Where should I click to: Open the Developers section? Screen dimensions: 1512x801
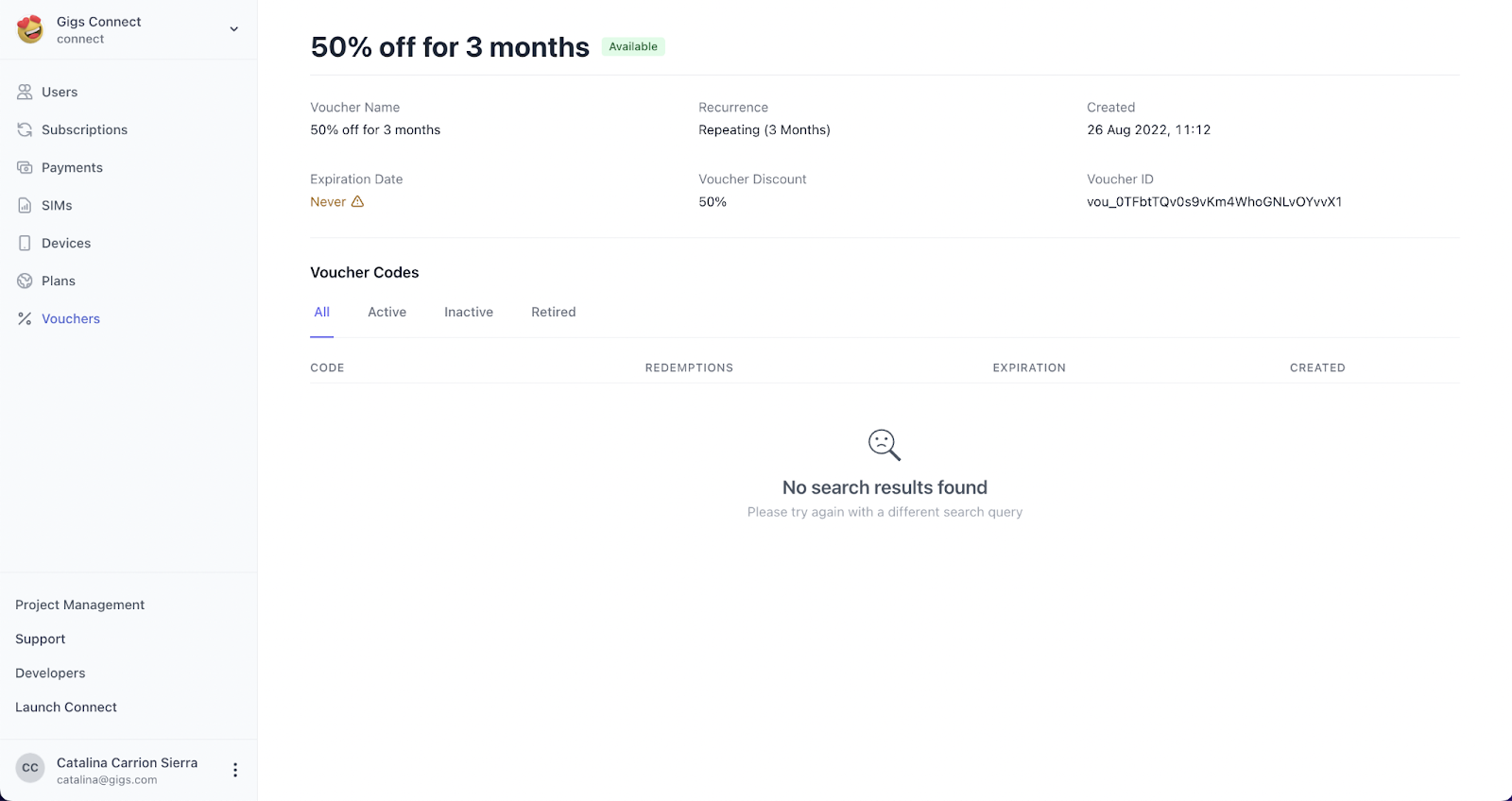click(50, 673)
